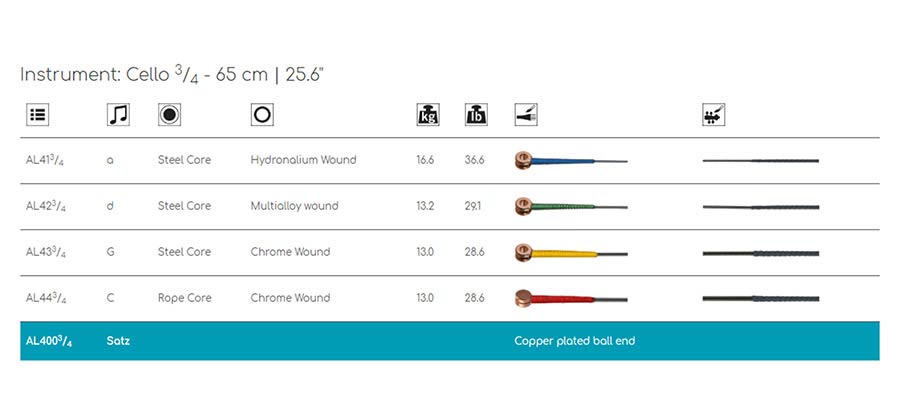The width and height of the screenshot is (900, 399).
Task: Click the Copper plated ball end text
Action: pos(575,341)
